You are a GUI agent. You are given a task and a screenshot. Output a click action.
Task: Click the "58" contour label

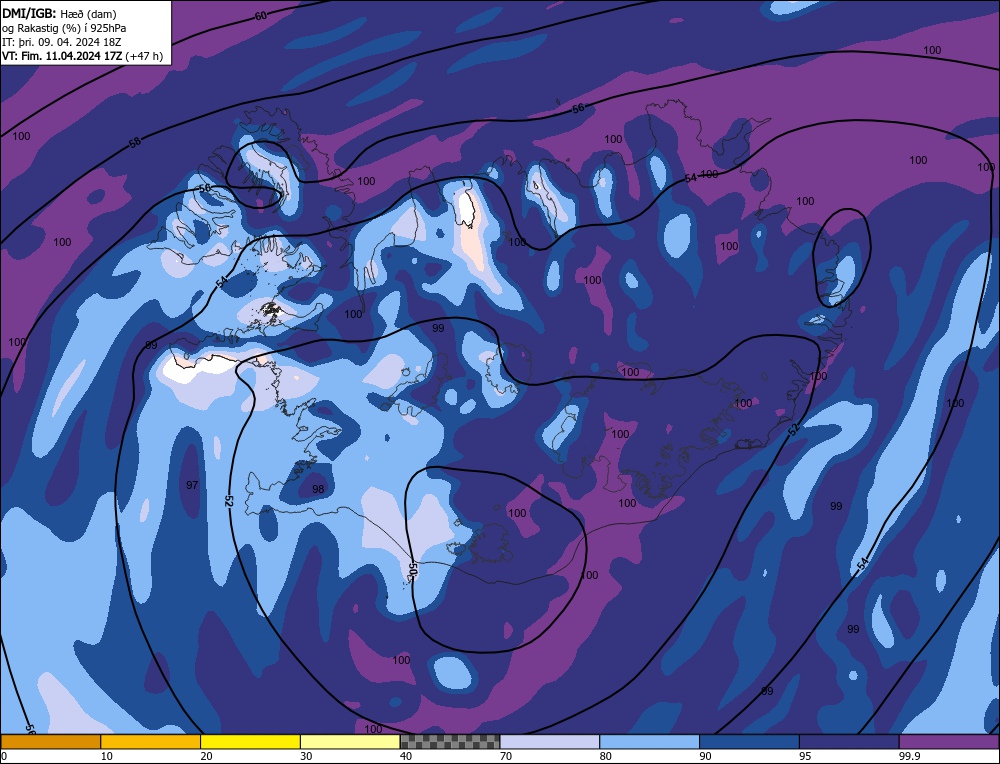pyautogui.click(x=135, y=142)
